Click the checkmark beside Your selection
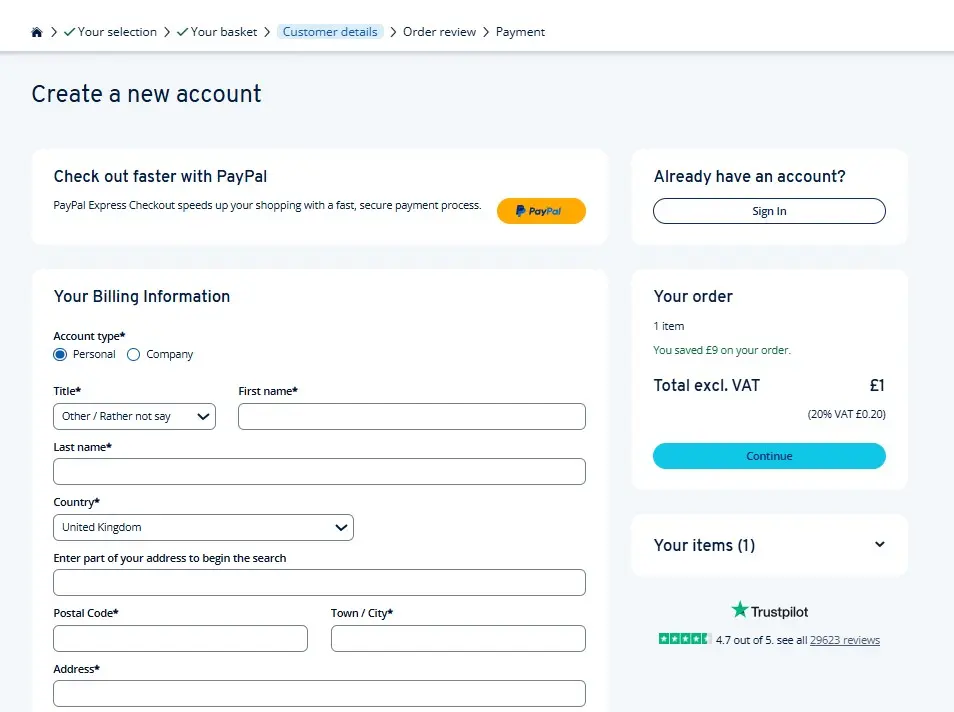Image resolution: width=954 pixels, height=712 pixels. [69, 31]
